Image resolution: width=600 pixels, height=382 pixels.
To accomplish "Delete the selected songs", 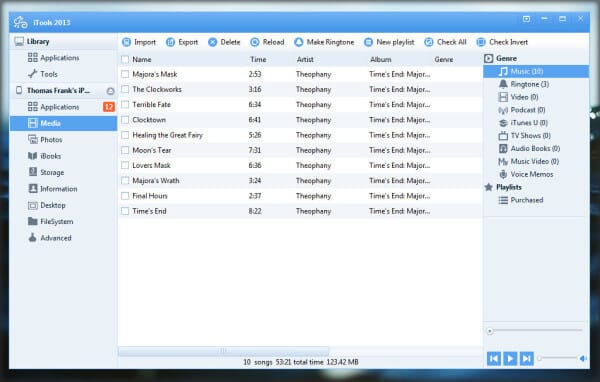I will coord(224,42).
